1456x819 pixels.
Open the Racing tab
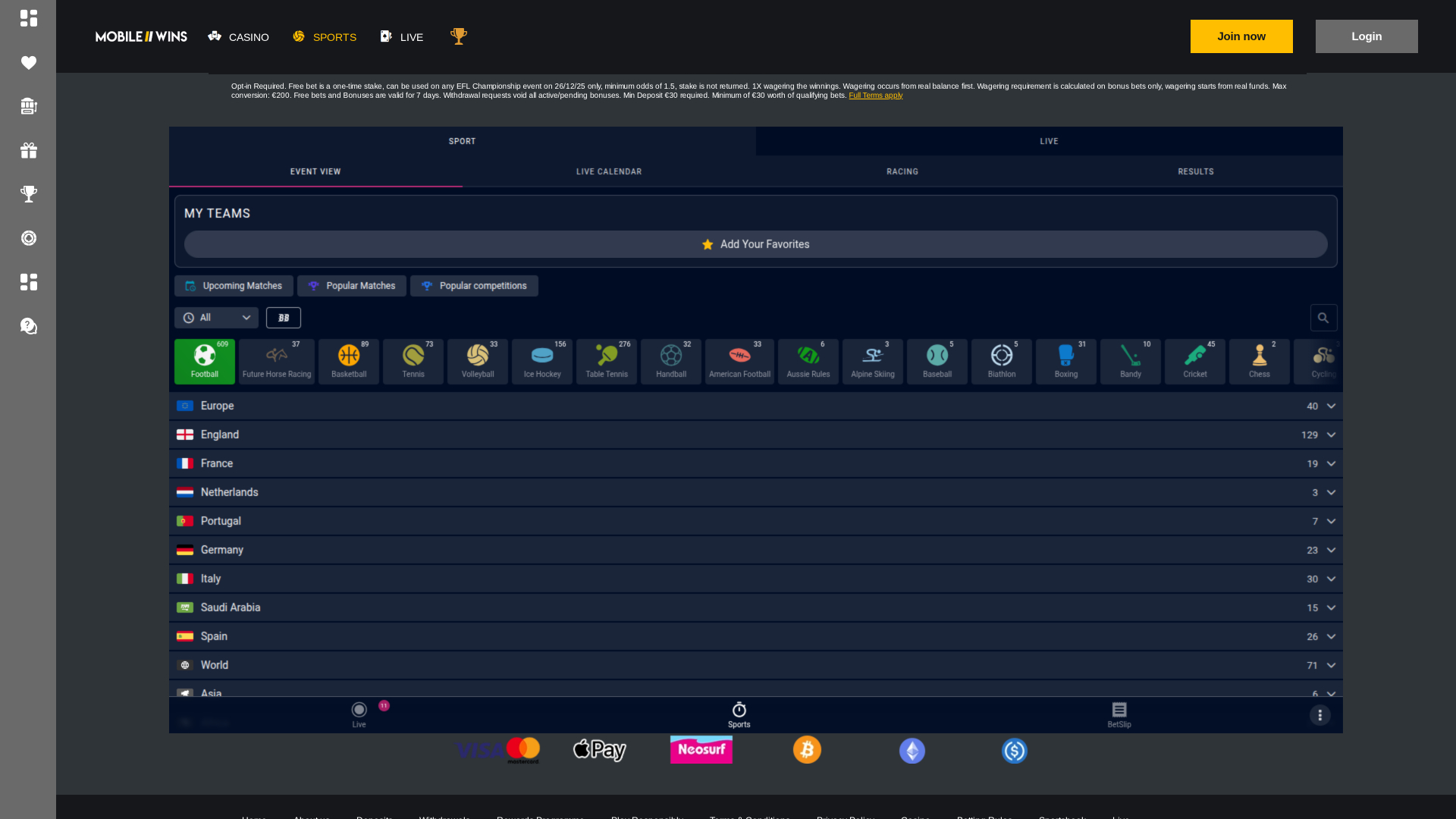(902, 171)
